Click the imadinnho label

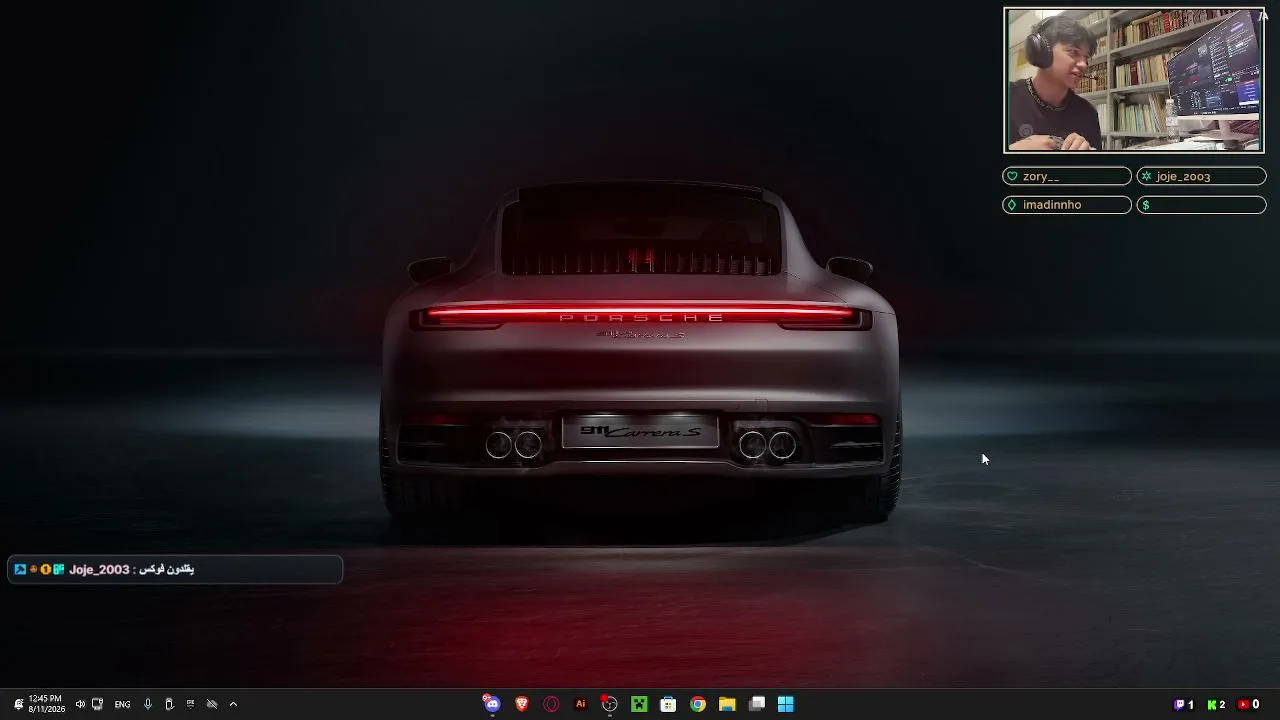(1067, 204)
